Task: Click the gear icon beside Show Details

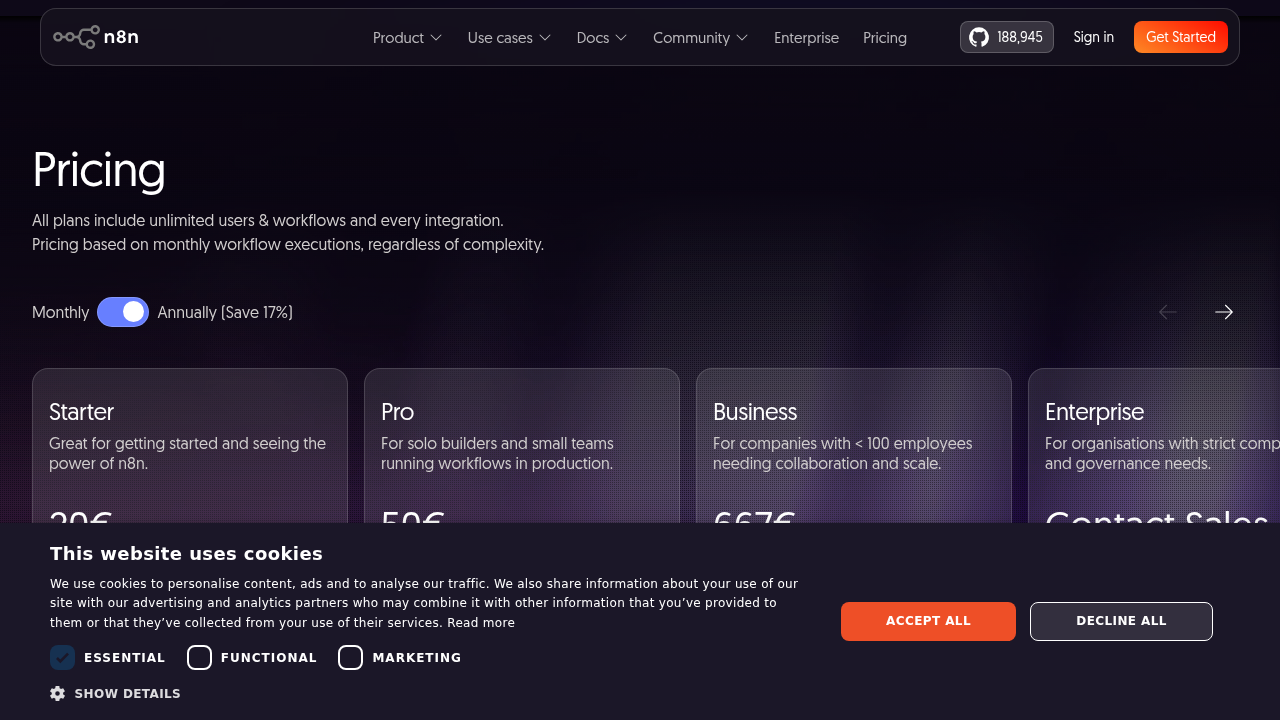Action: click(58, 693)
